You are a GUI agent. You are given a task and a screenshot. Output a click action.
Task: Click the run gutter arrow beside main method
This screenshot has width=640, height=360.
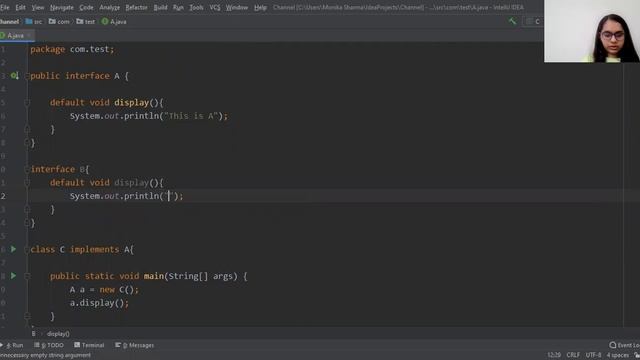[x=13, y=276]
